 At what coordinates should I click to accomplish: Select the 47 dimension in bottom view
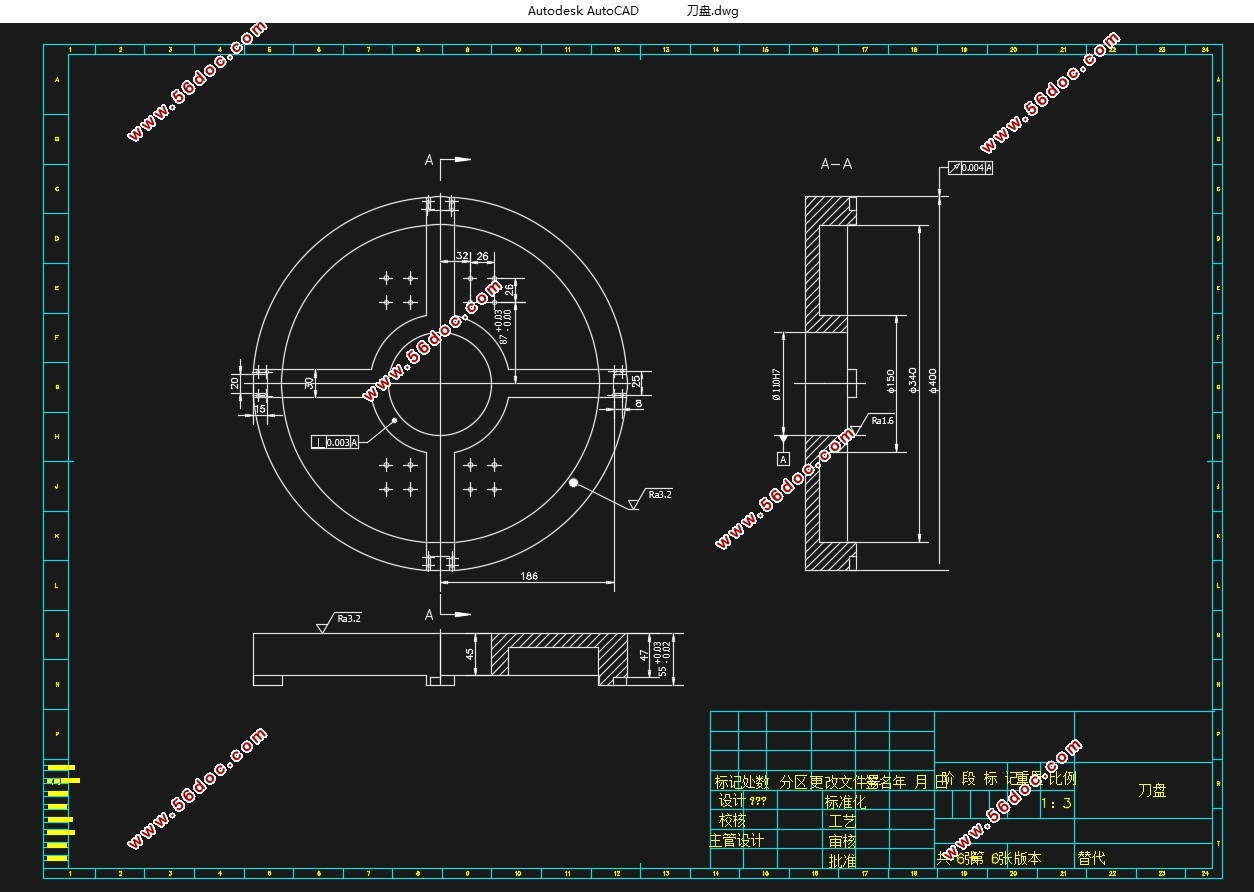pos(644,655)
